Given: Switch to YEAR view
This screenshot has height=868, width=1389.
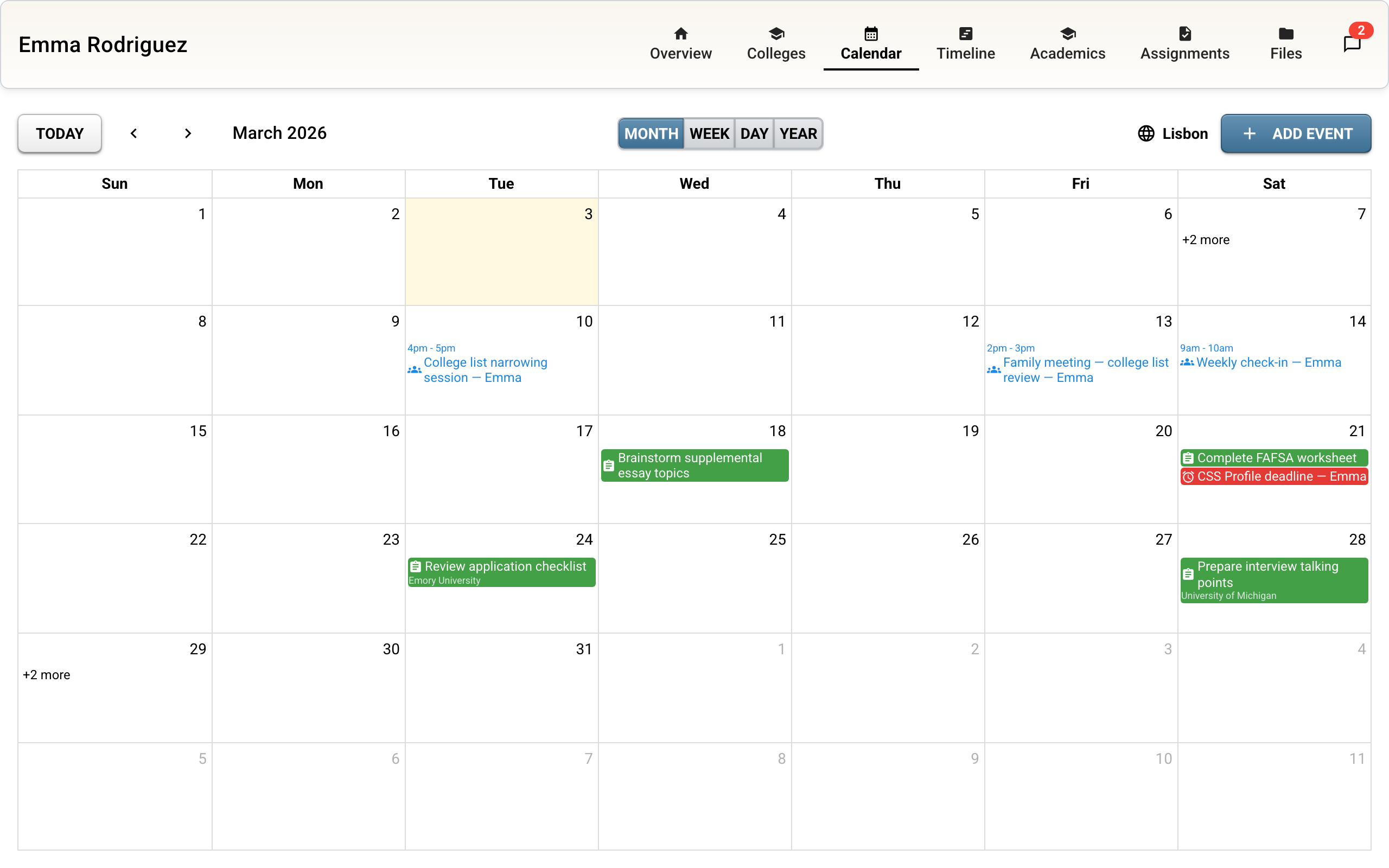Looking at the screenshot, I should (x=798, y=134).
